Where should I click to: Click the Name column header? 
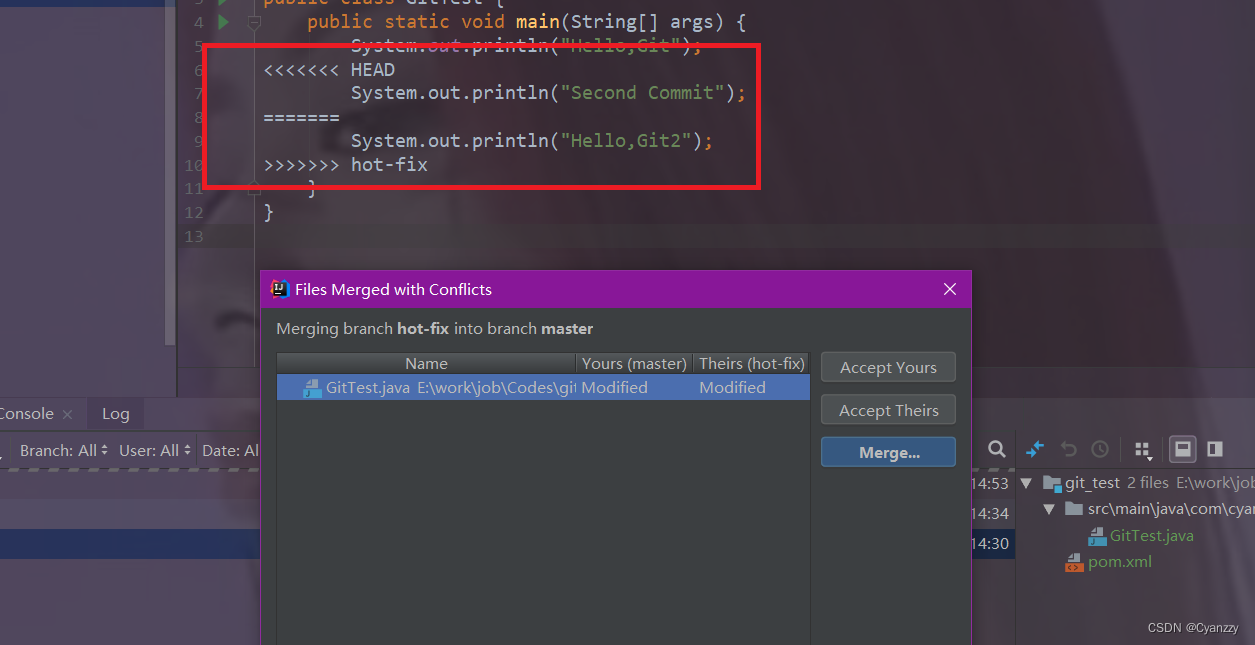click(x=426, y=363)
